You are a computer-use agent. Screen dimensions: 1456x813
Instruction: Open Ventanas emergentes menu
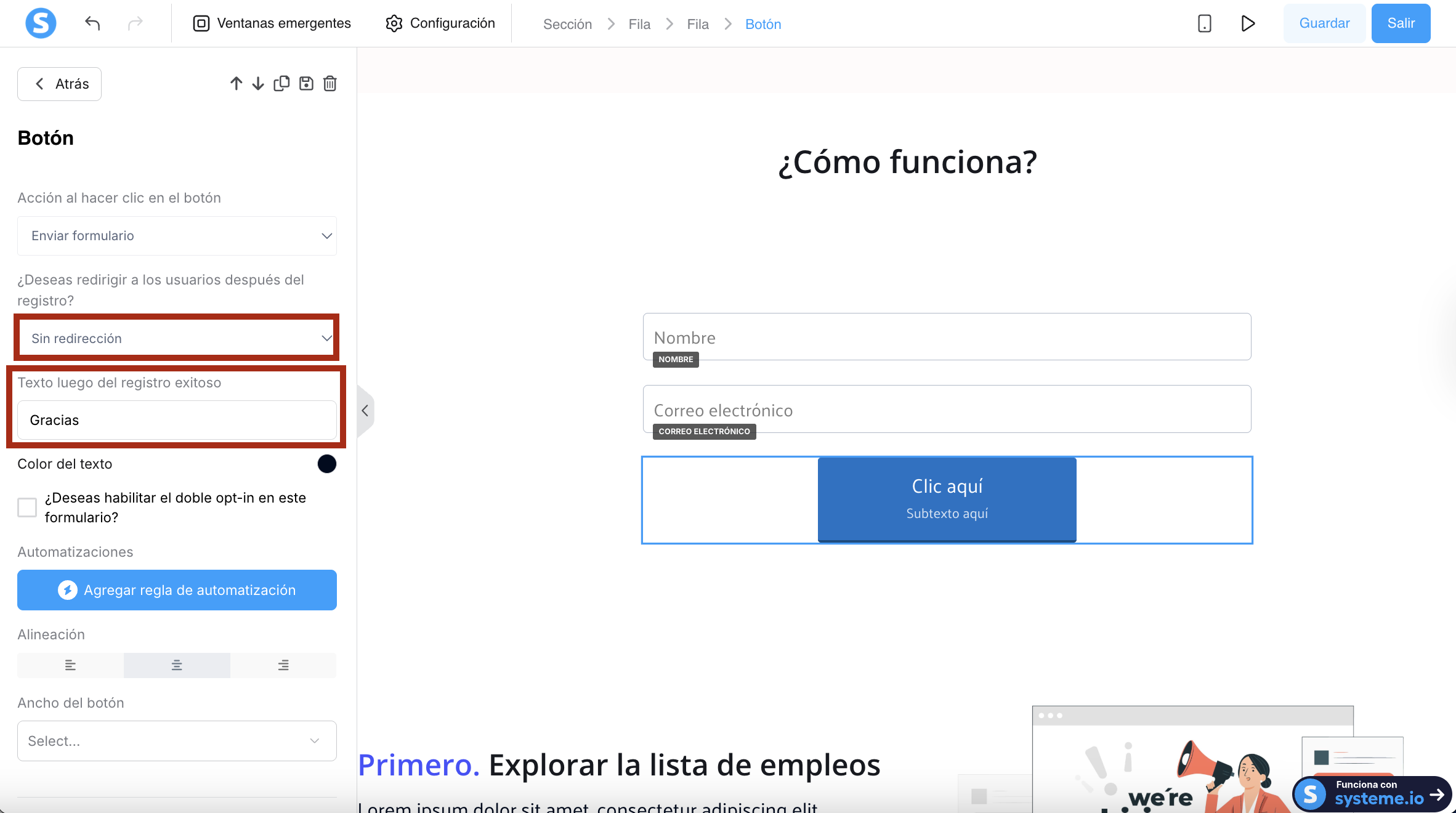tap(272, 23)
